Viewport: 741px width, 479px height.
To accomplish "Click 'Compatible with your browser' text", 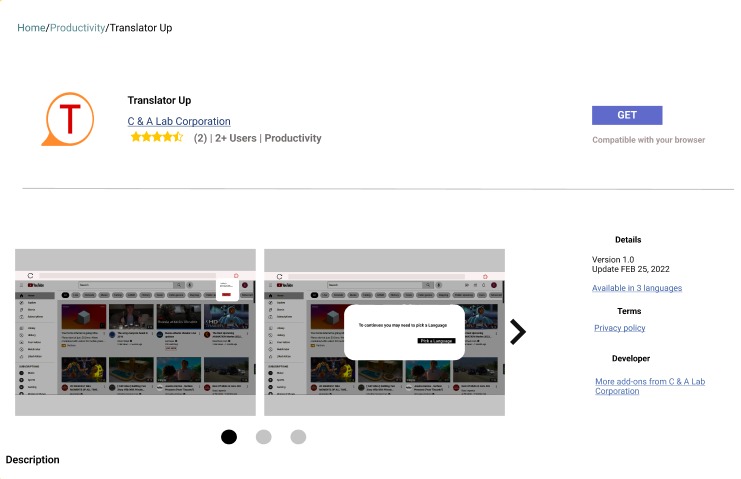I will [648, 140].
